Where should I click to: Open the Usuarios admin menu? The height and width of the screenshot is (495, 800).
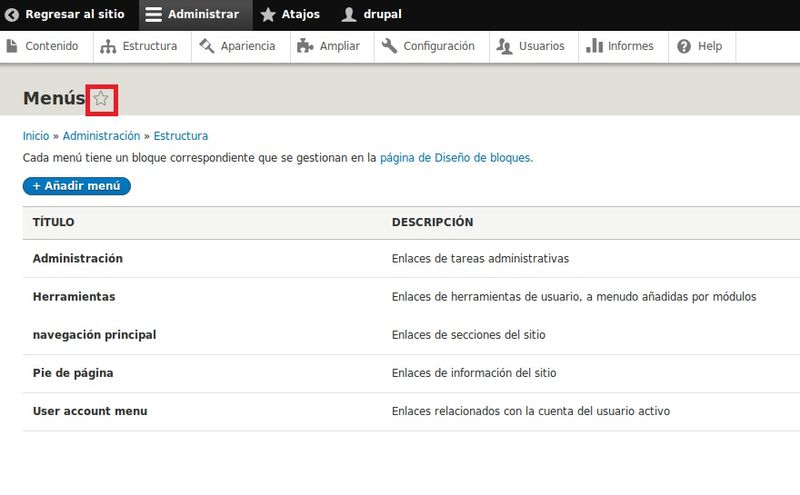tap(541, 46)
